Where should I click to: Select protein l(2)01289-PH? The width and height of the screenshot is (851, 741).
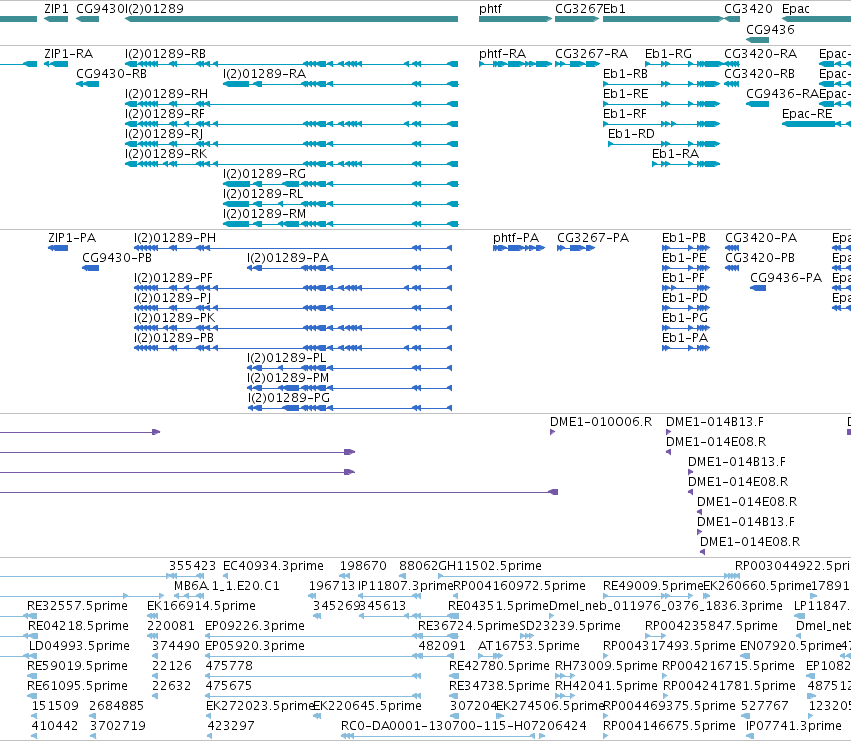tap(175, 238)
